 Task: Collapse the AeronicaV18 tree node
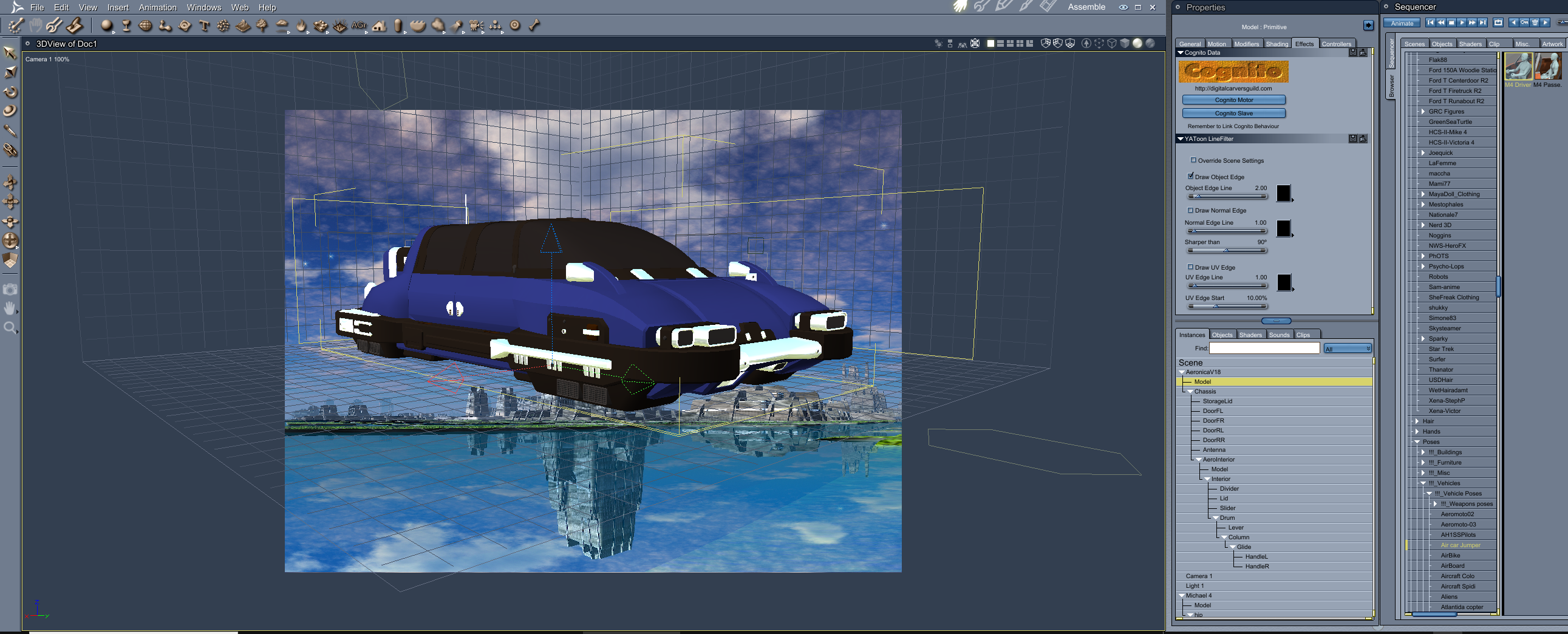[1182, 372]
